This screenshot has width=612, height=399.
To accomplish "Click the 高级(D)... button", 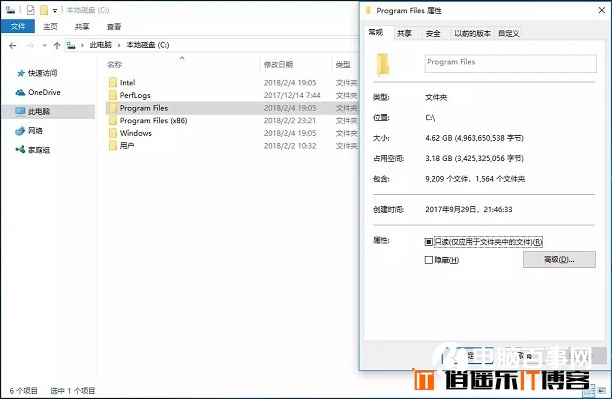I will click(559, 260).
